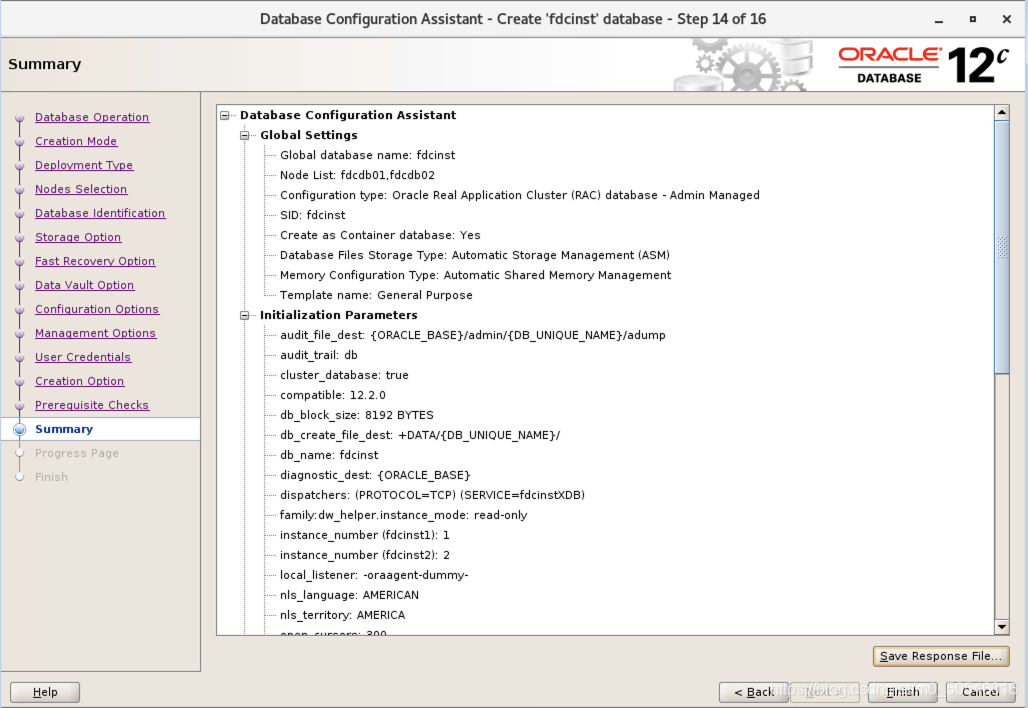Click Finish to create the database

click(903, 692)
